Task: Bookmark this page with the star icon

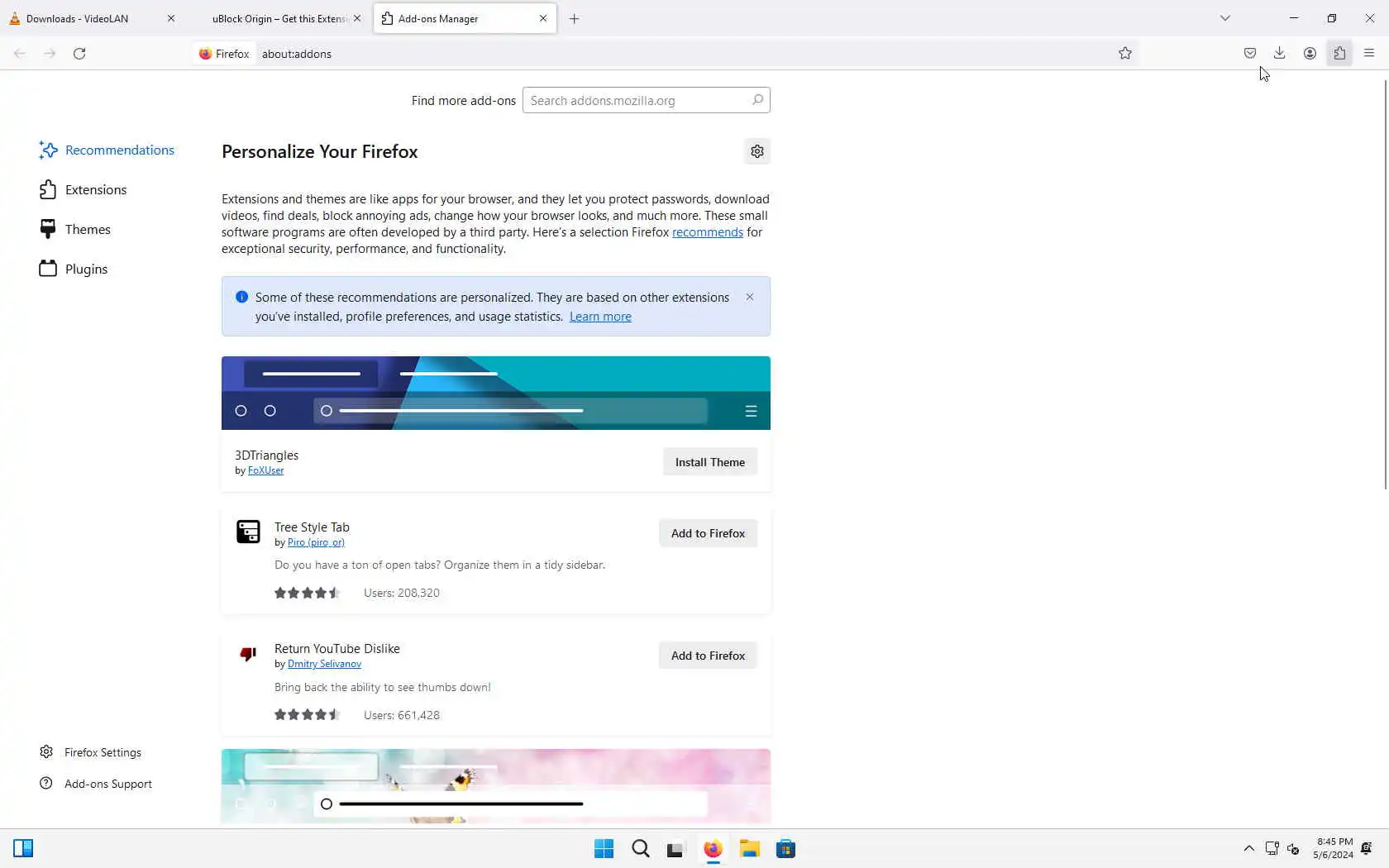Action: pyautogui.click(x=1125, y=54)
